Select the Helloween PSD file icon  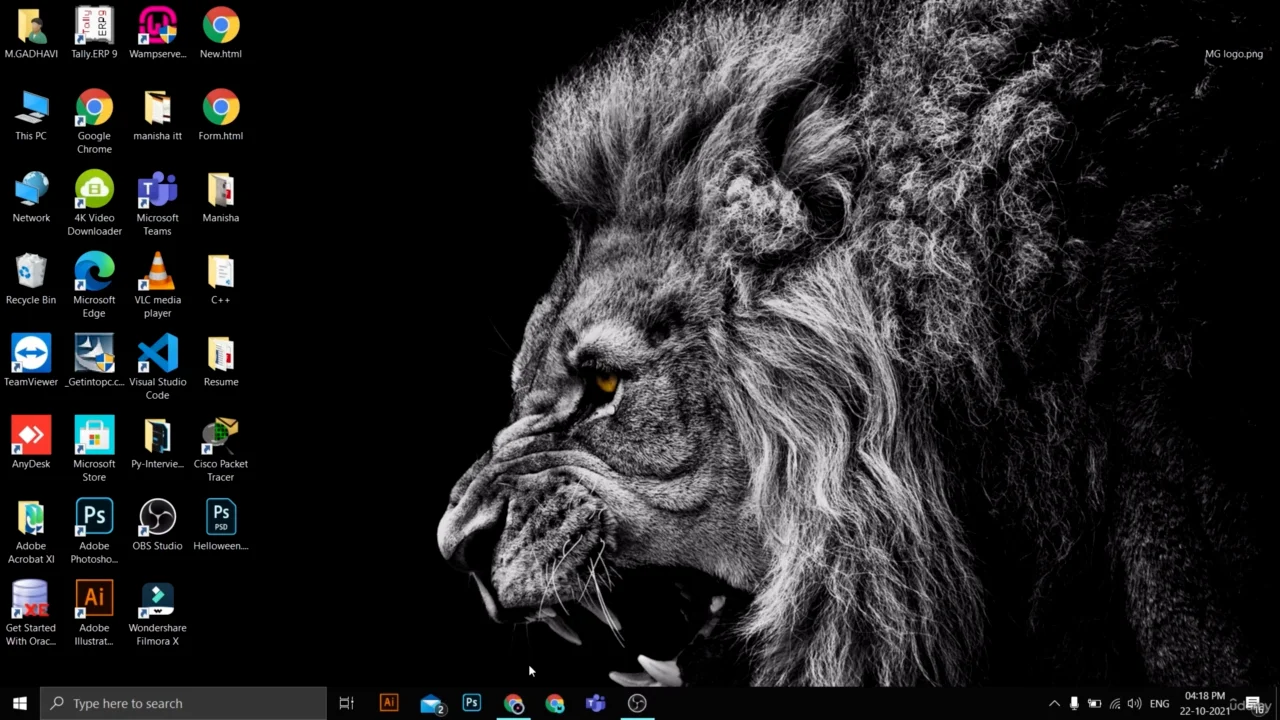(221, 525)
